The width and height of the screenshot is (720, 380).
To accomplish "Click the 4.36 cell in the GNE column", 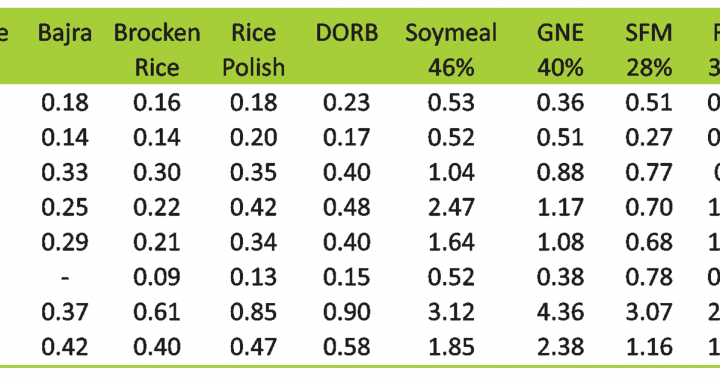I will click(x=560, y=312).
